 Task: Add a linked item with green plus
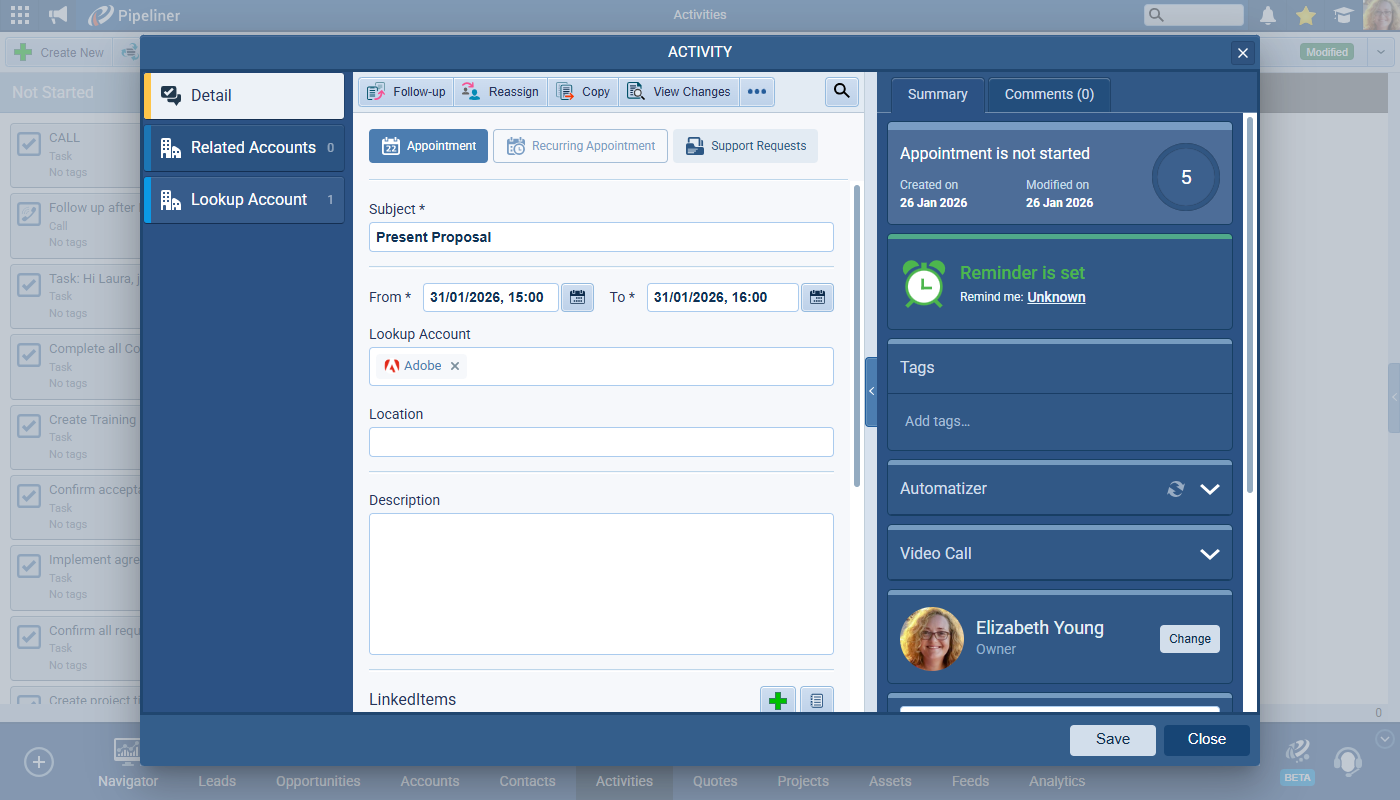coord(778,701)
